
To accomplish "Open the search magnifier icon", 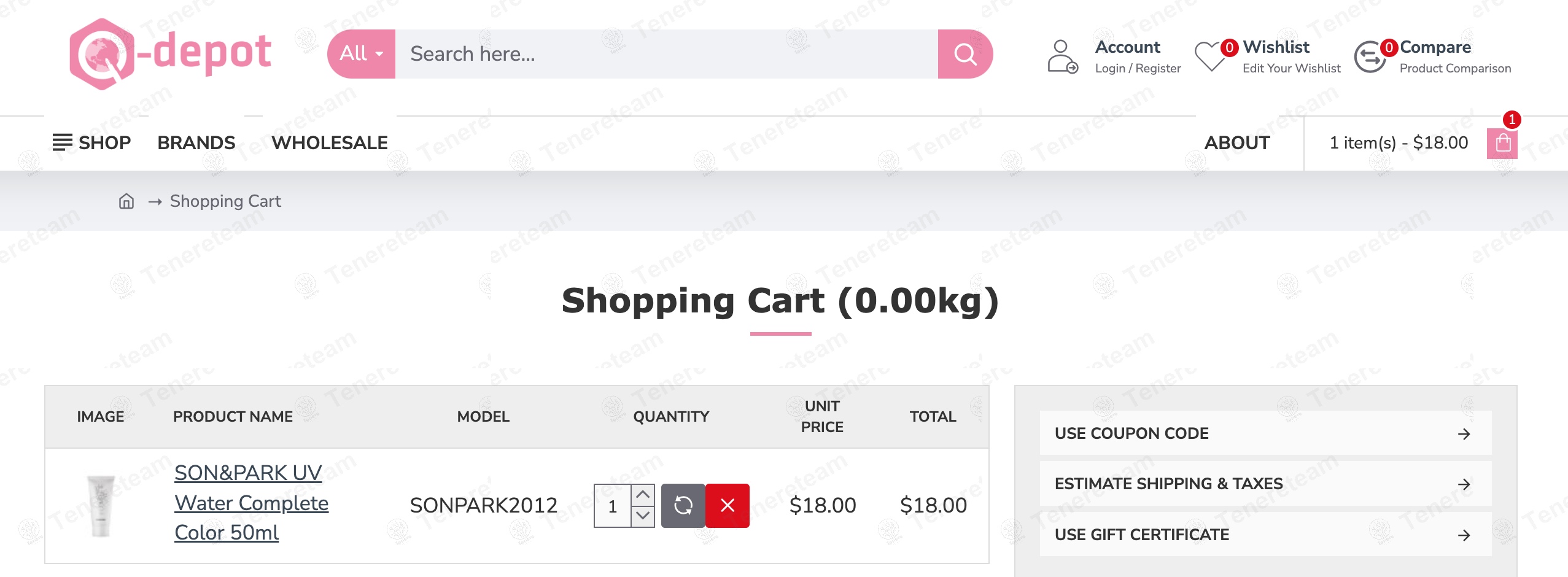I will (965, 54).
